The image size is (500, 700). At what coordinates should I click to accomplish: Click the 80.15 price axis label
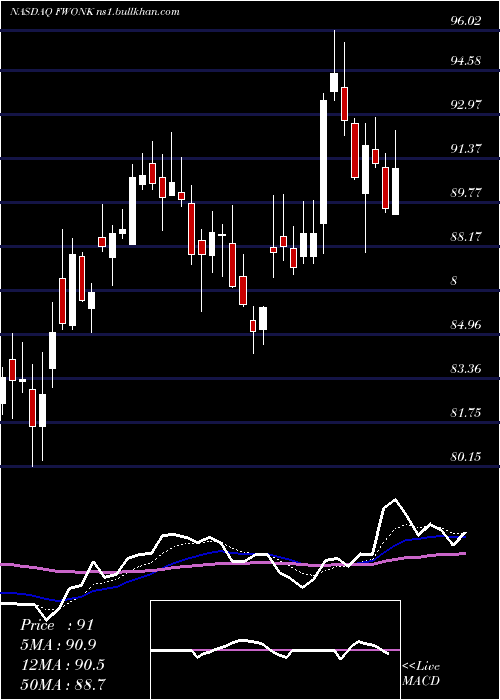[466, 457]
